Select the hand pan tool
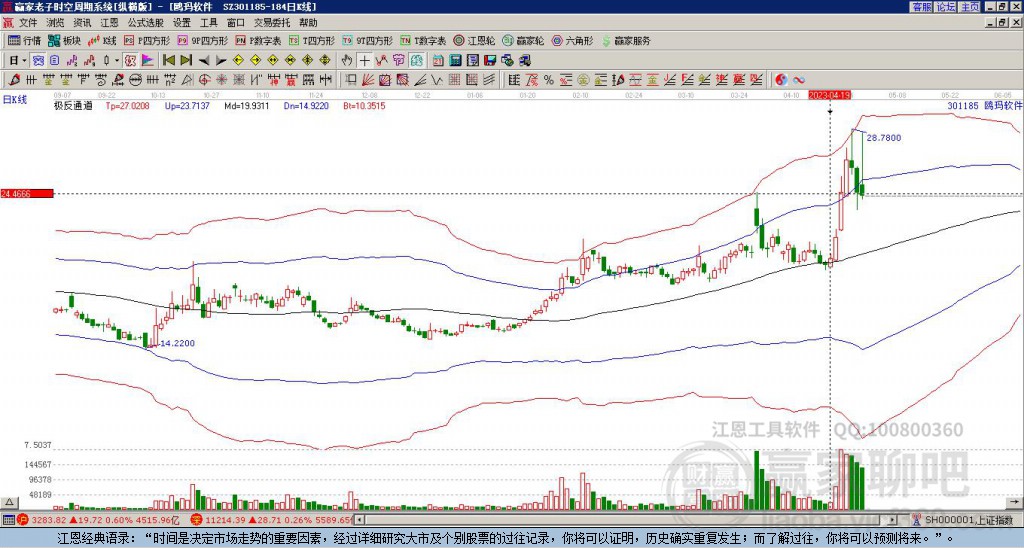1024x548 pixels. tap(347, 61)
